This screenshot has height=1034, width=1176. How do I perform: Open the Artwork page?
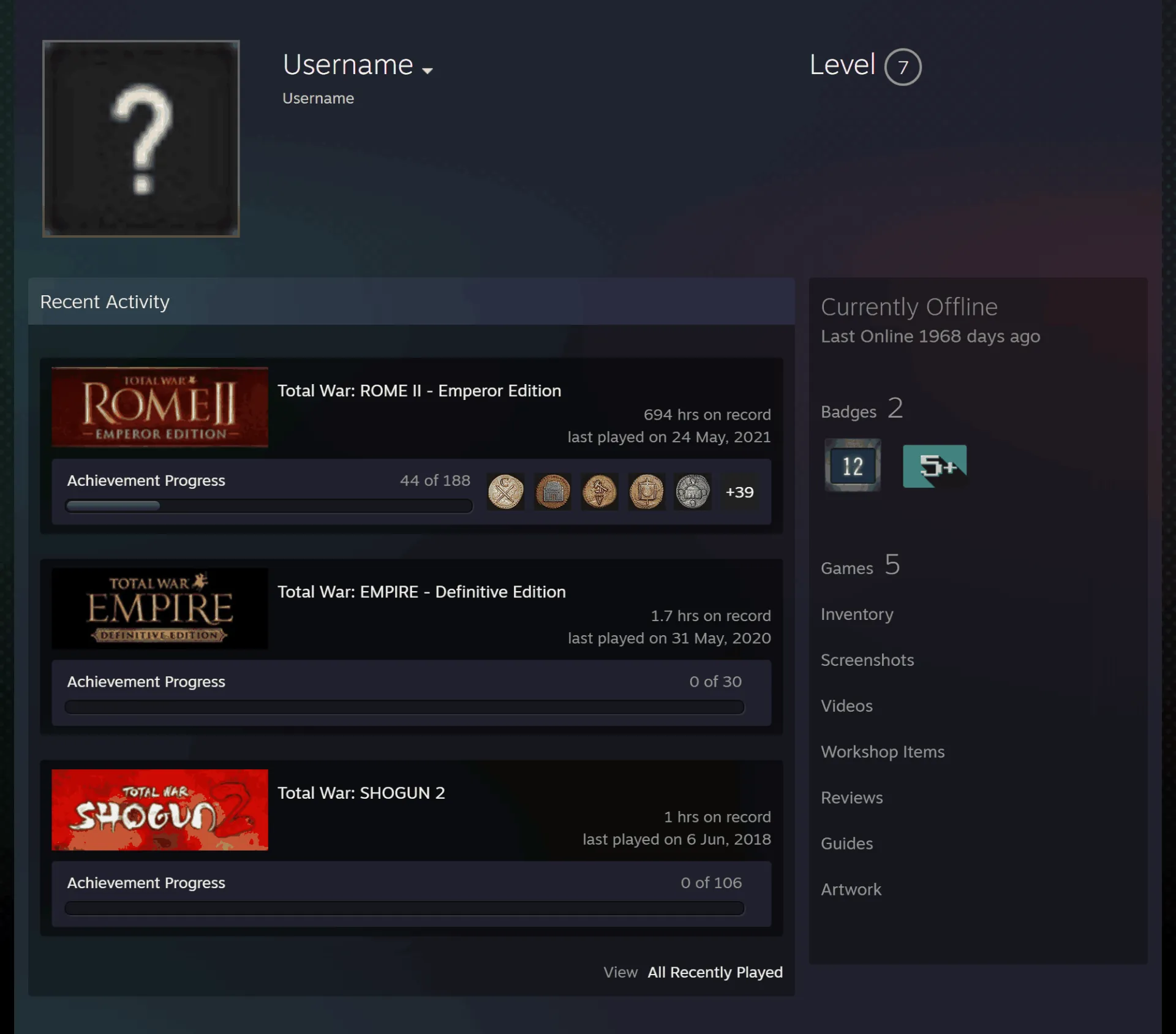(x=851, y=889)
